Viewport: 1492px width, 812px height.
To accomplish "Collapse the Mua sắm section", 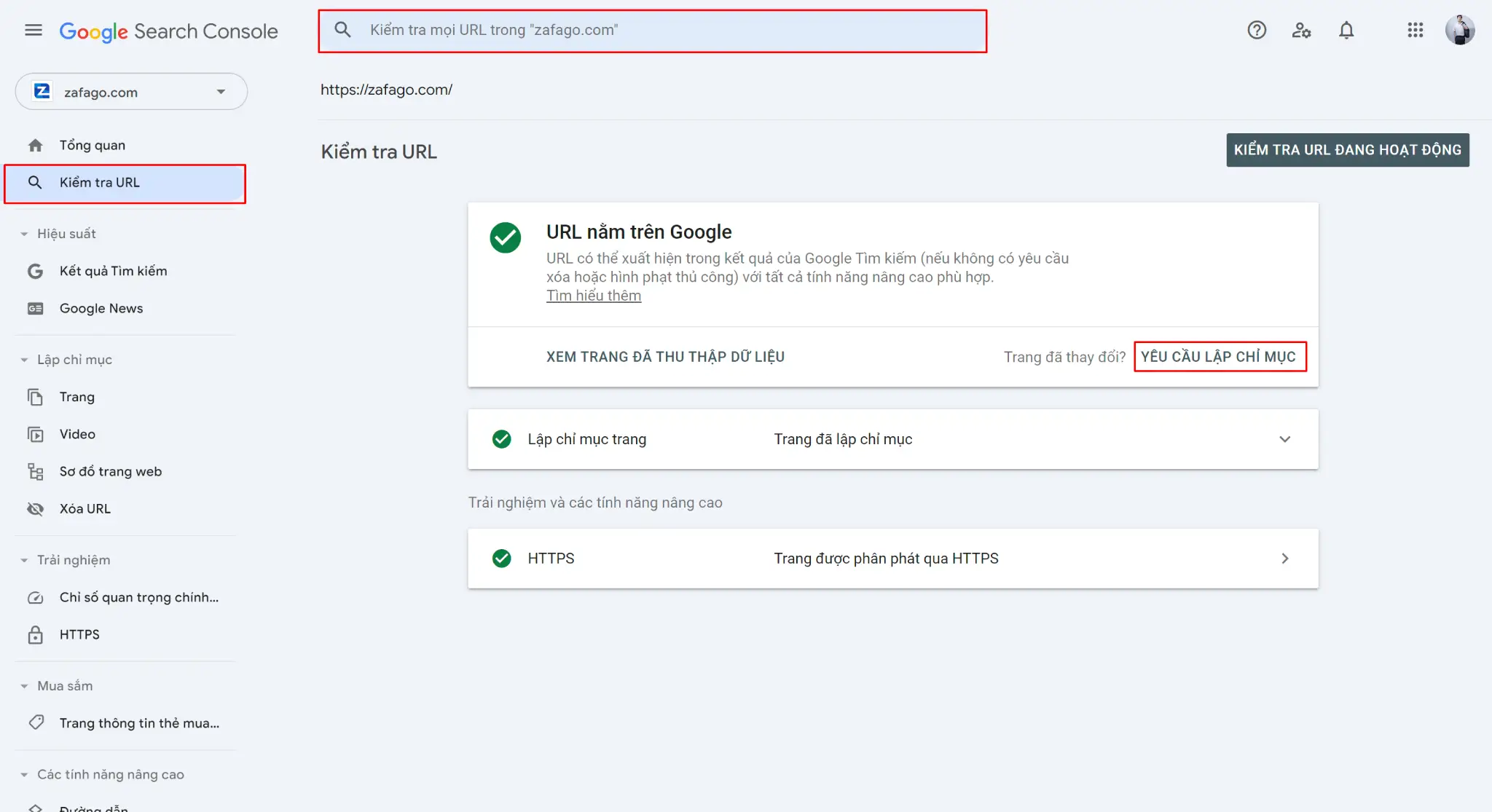I will pos(24,686).
